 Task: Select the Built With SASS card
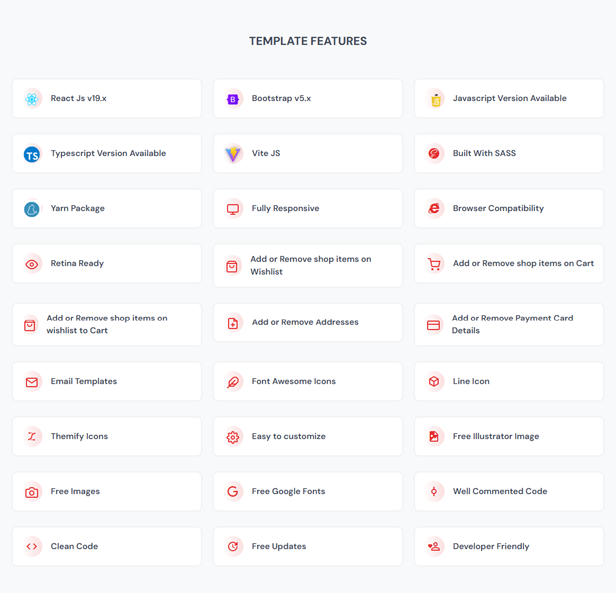click(x=508, y=154)
